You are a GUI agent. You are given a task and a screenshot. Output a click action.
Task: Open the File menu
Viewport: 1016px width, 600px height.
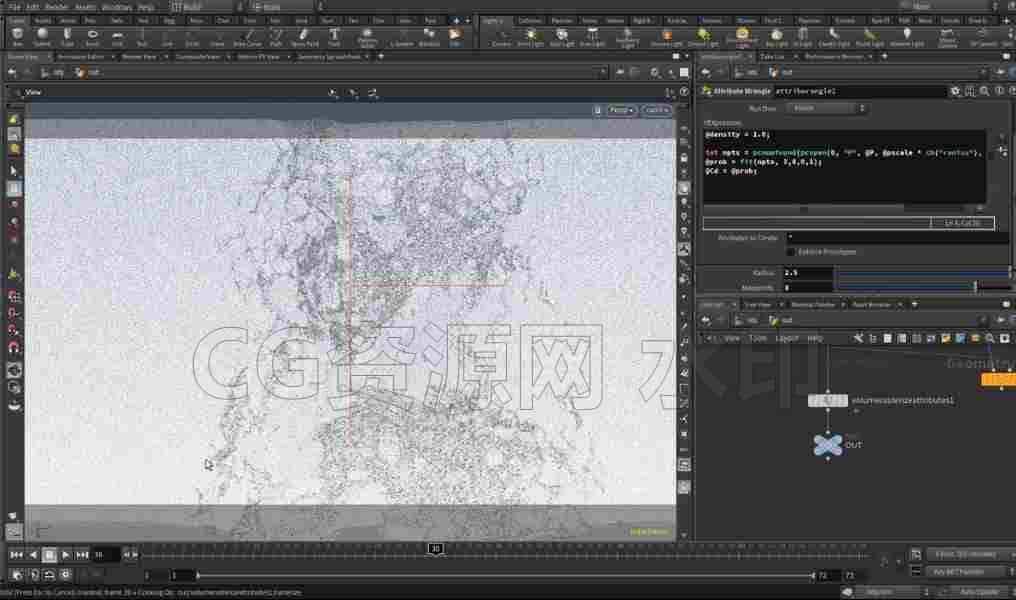point(14,6)
